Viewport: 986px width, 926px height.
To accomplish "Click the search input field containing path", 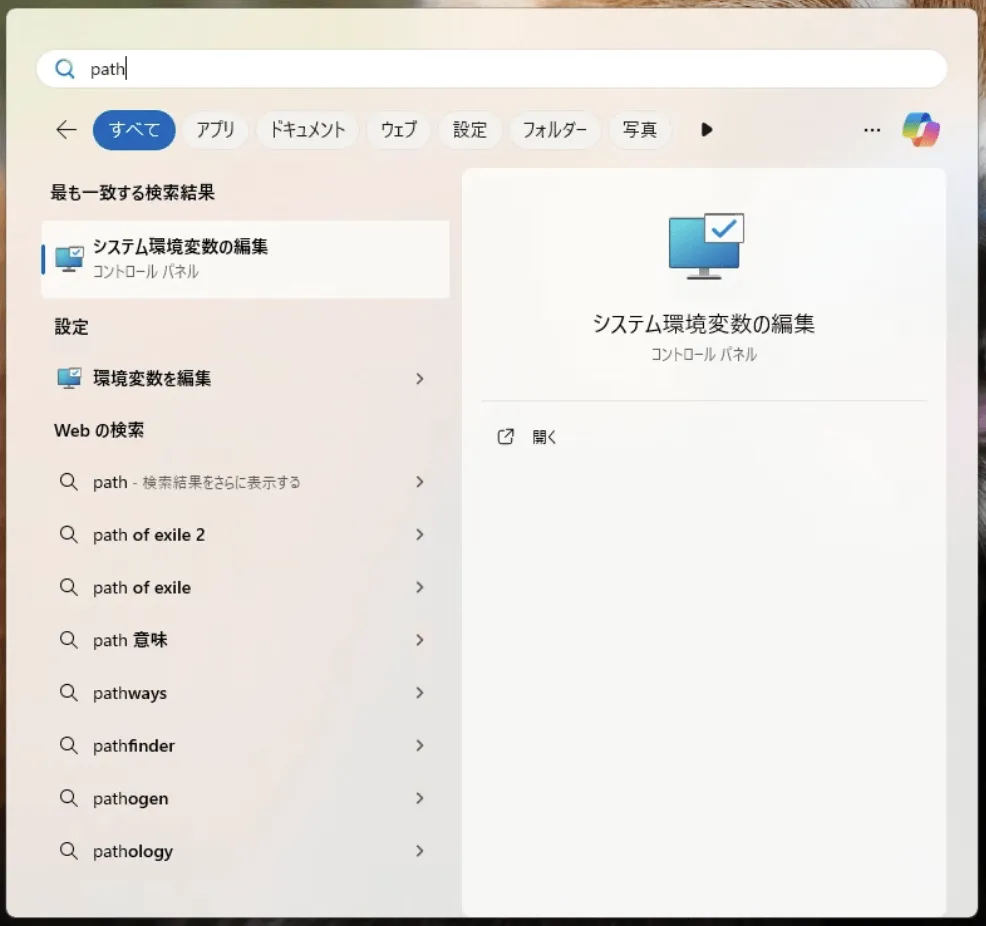I will click(492, 69).
